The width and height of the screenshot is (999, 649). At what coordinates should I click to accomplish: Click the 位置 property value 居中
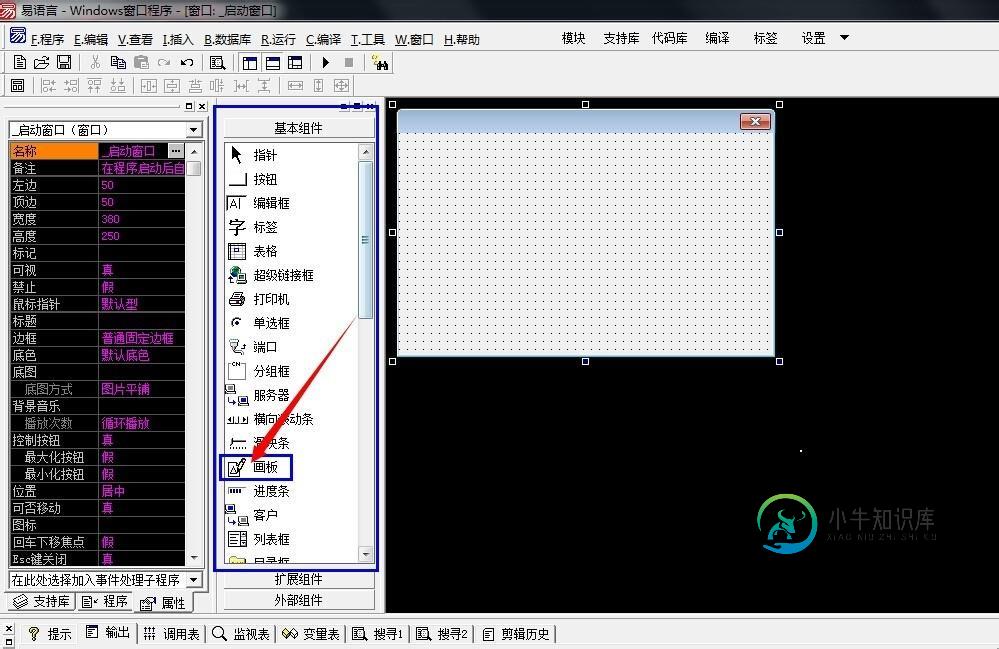click(141, 491)
